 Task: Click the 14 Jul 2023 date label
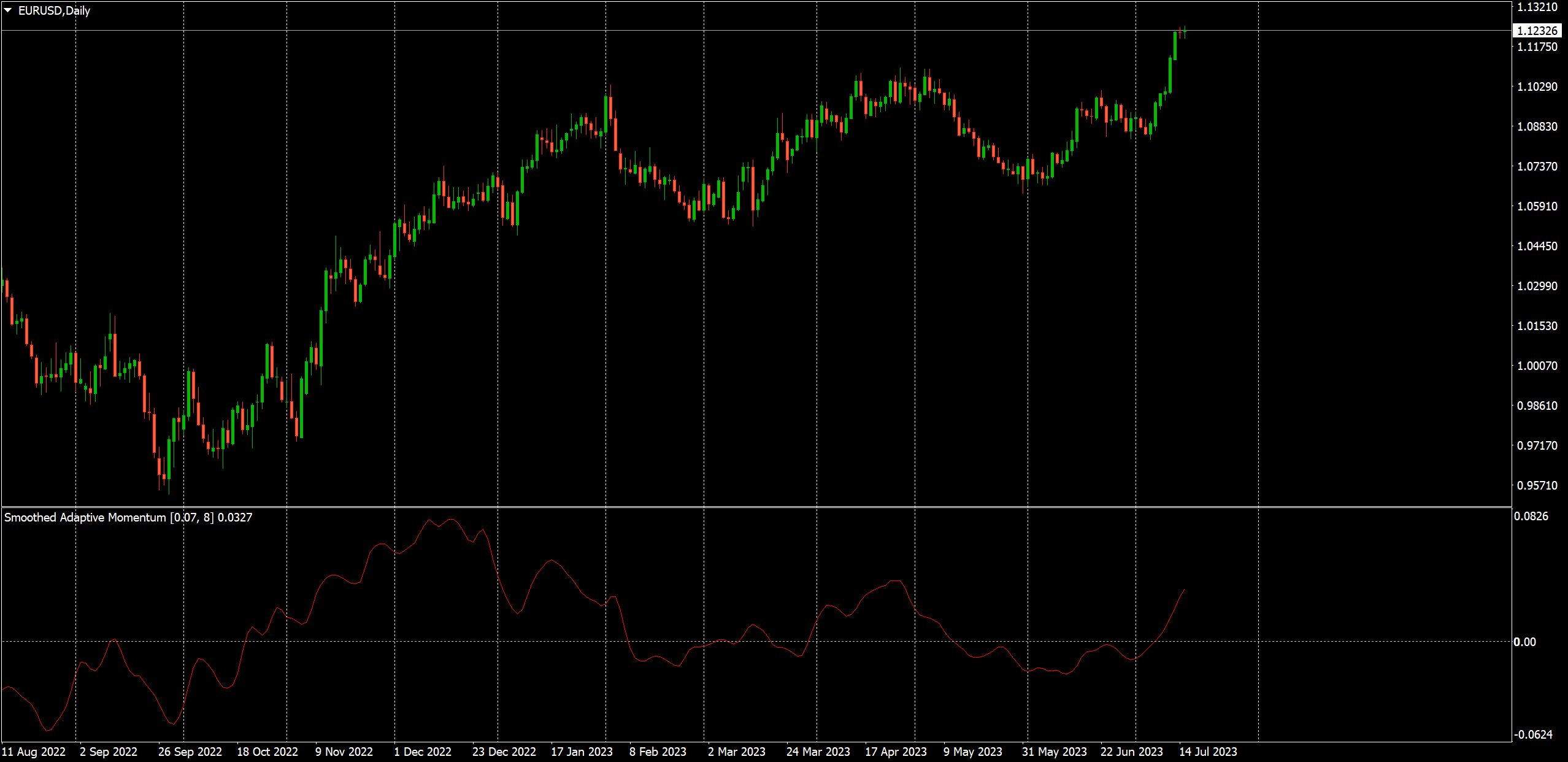[1208, 752]
